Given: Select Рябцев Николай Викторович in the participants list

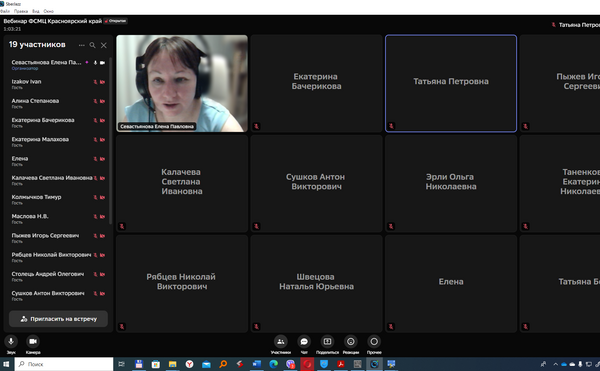Looking at the screenshot, I should pyautogui.click(x=57, y=257).
